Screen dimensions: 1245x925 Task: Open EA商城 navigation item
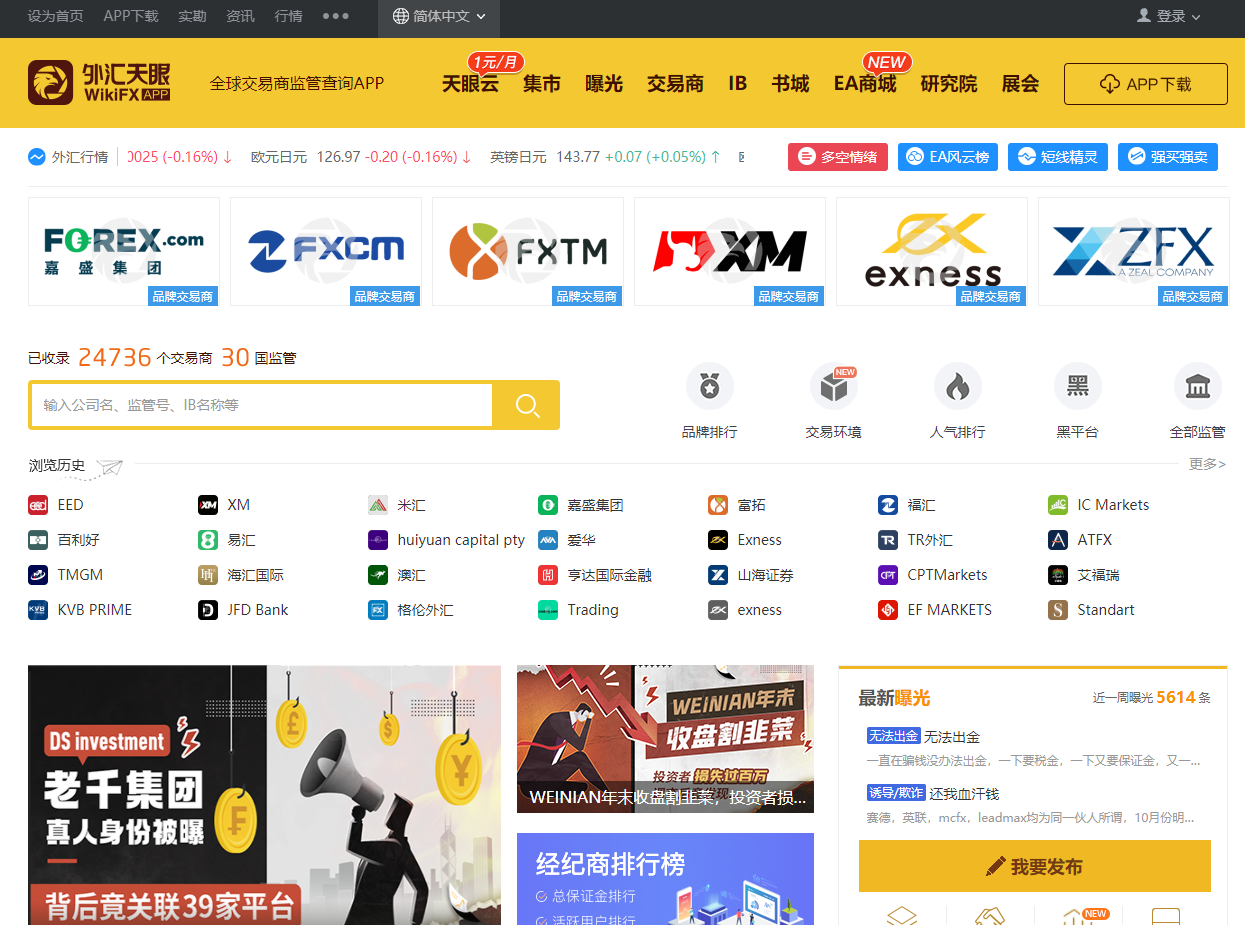pyautogui.click(x=865, y=84)
